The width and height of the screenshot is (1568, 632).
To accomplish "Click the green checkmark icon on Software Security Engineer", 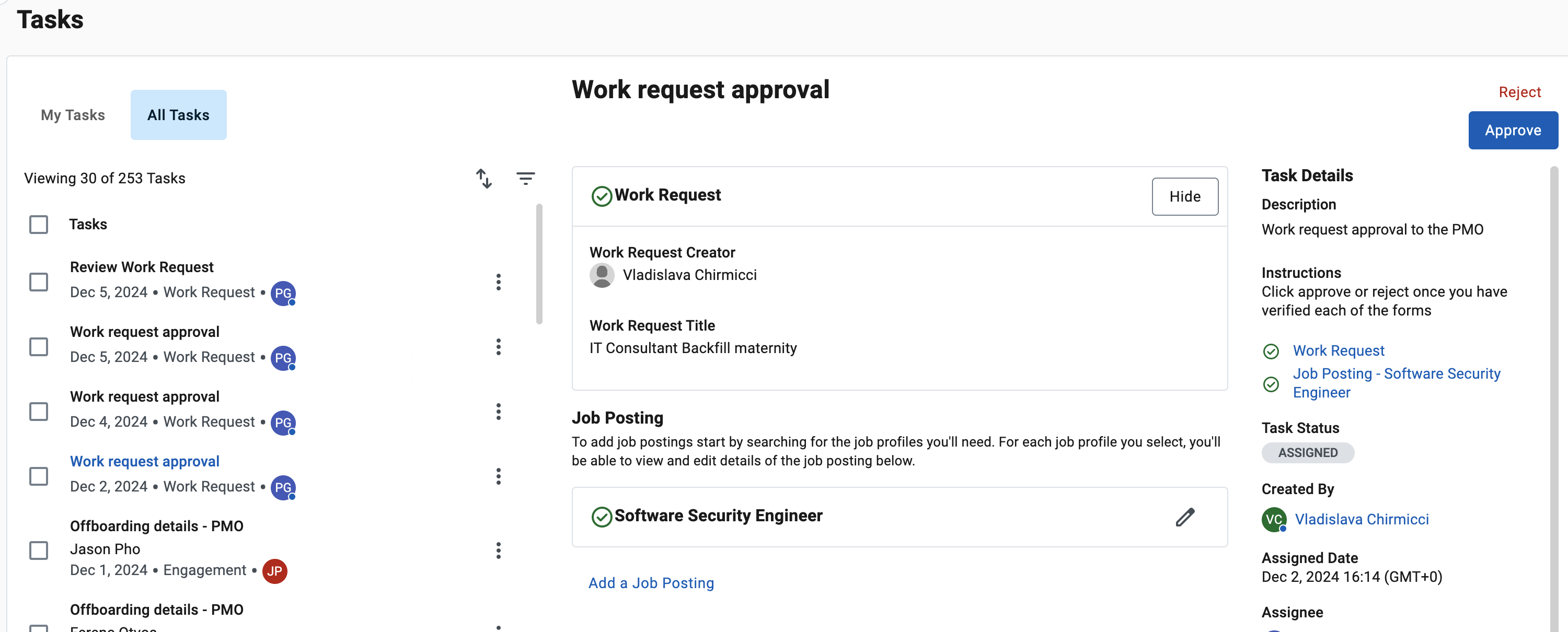I will pyautogui.click(x=601, y=515).
